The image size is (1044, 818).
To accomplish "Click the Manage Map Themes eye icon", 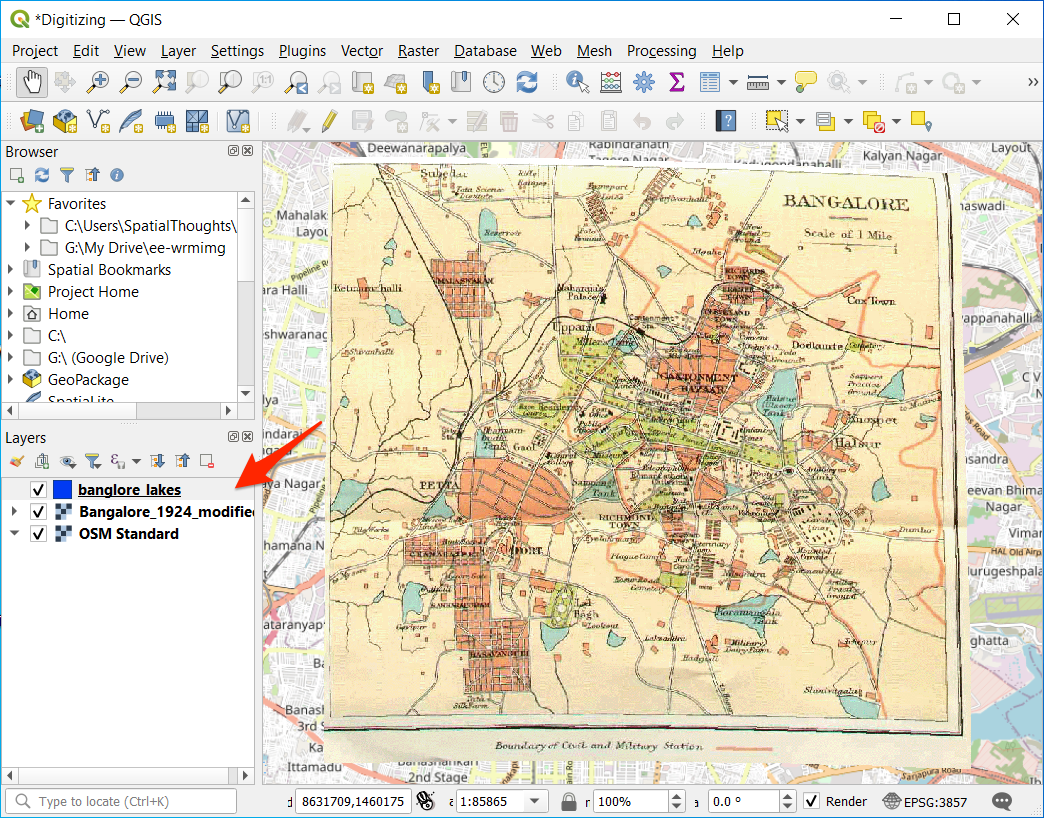I will coord(67,461).
